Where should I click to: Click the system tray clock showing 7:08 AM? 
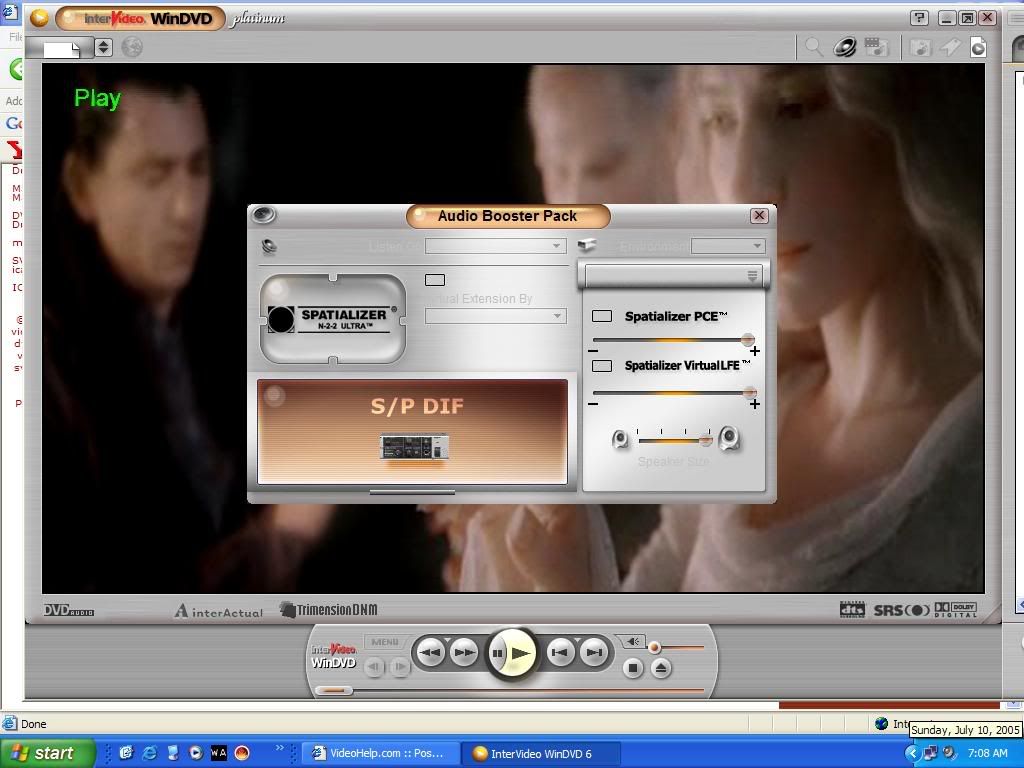pyautogui.click(x=987, y=753)
